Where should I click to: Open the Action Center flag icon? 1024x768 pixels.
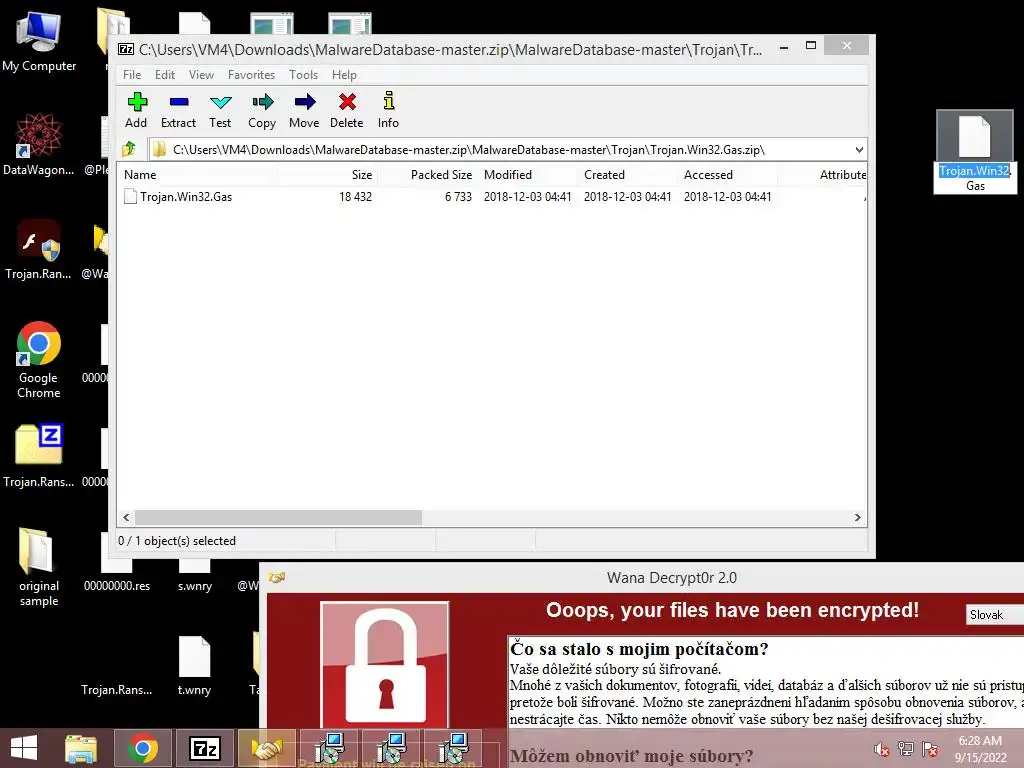coord(930,749)
